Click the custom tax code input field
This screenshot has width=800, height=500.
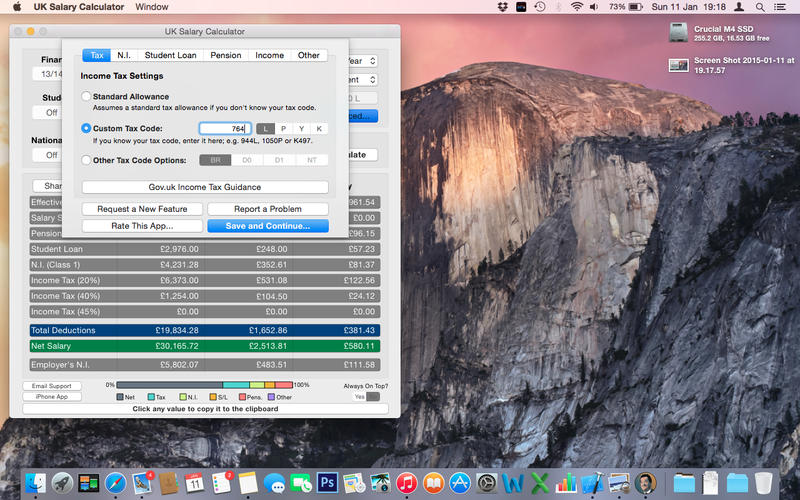[224, 129]
